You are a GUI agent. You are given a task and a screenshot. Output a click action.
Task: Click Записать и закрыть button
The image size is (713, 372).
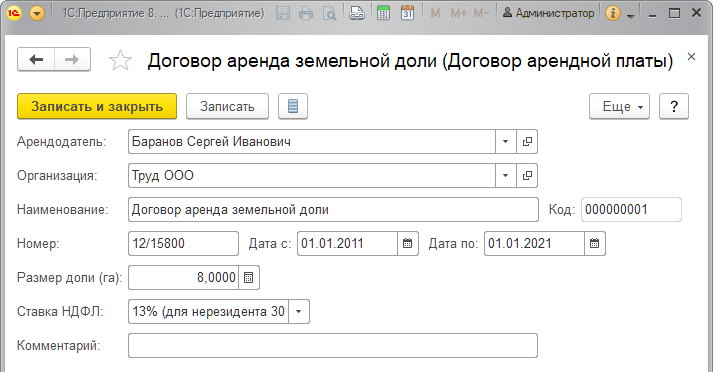pyautogui.click(x=97, y=106)
